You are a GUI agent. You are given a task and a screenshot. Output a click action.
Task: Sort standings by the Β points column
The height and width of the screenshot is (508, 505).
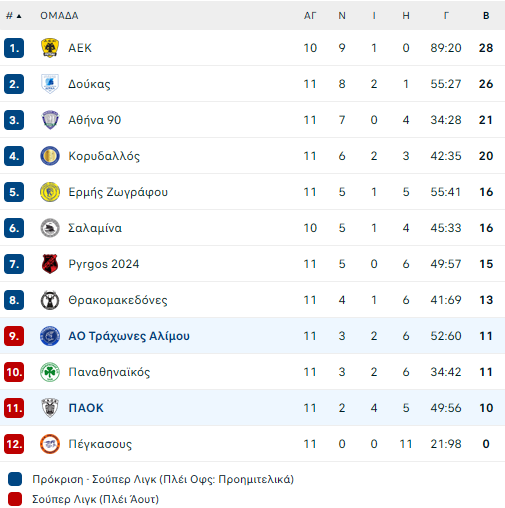(x=486, y=16)
